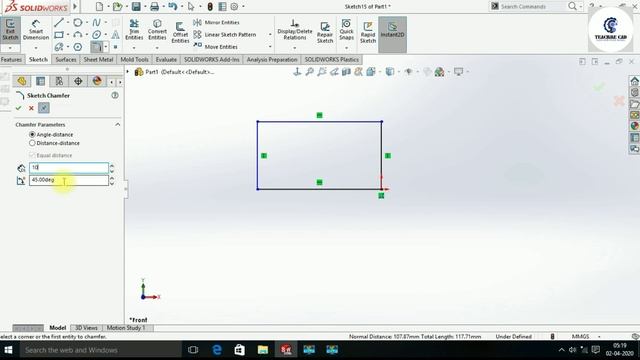Select the Smart Dimension tool

36,29
